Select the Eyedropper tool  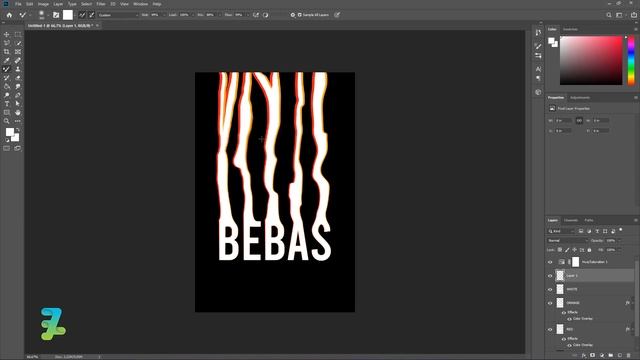pos(7,60)
